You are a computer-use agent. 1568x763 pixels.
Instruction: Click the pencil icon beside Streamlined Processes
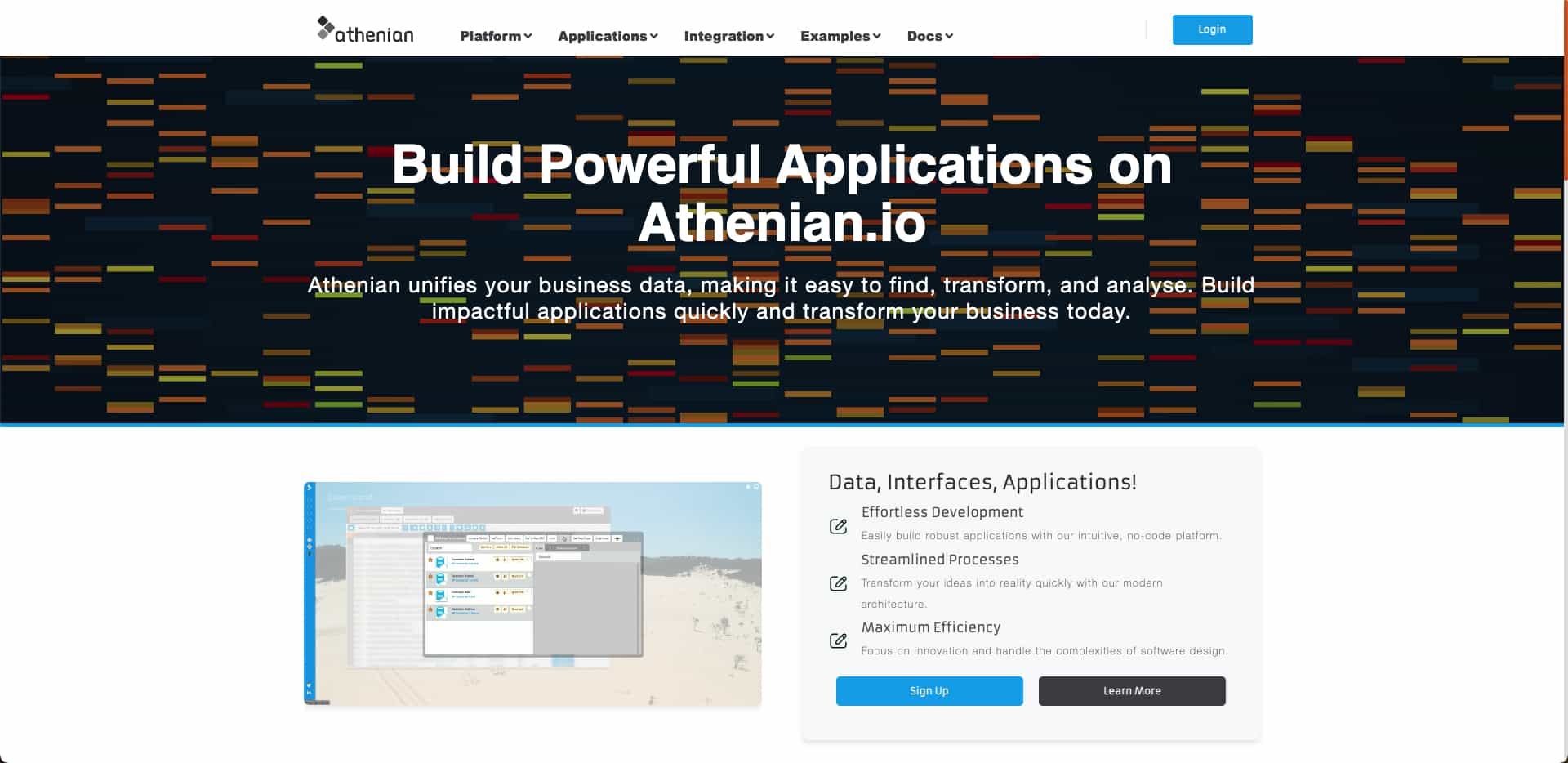839,583
